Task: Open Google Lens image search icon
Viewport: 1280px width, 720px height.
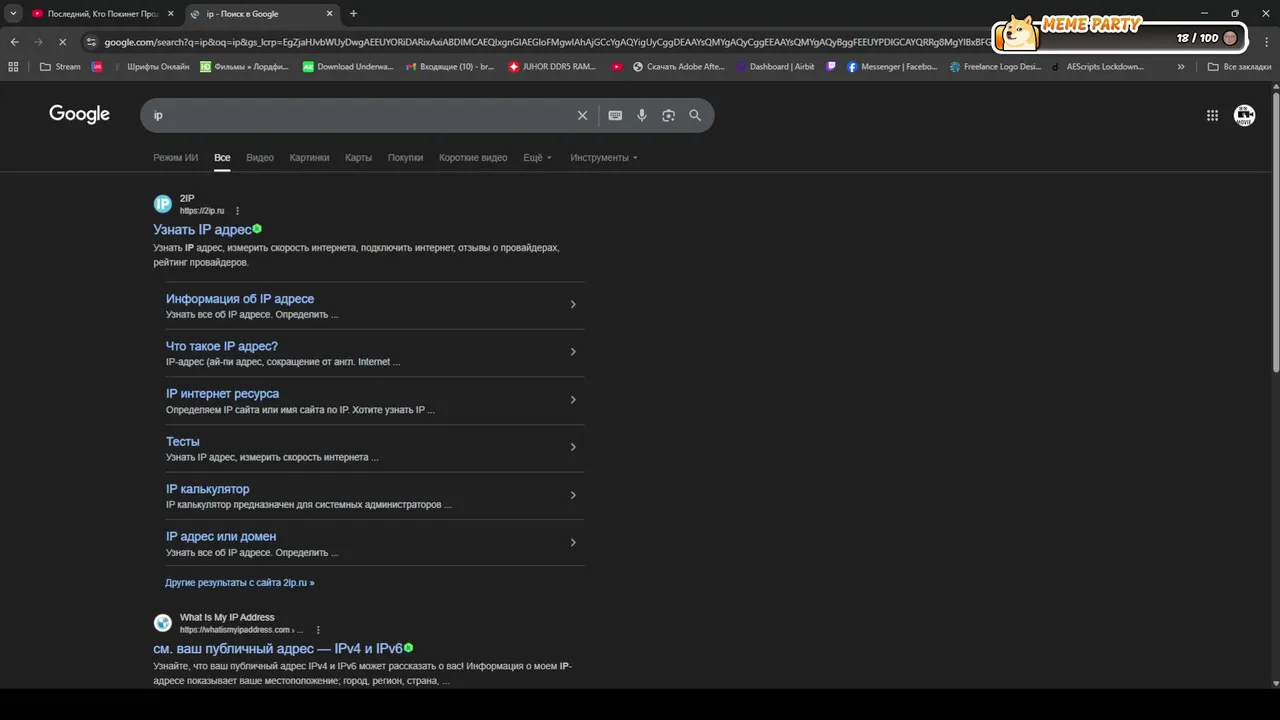Action: 668,115
